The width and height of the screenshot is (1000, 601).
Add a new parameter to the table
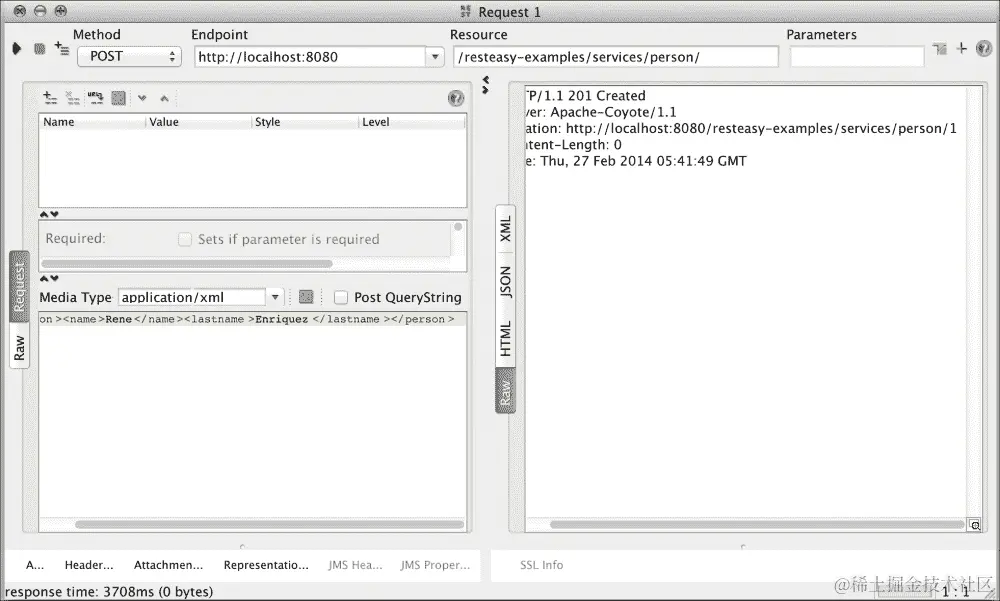pyautogui.click(x=50, y=98)
